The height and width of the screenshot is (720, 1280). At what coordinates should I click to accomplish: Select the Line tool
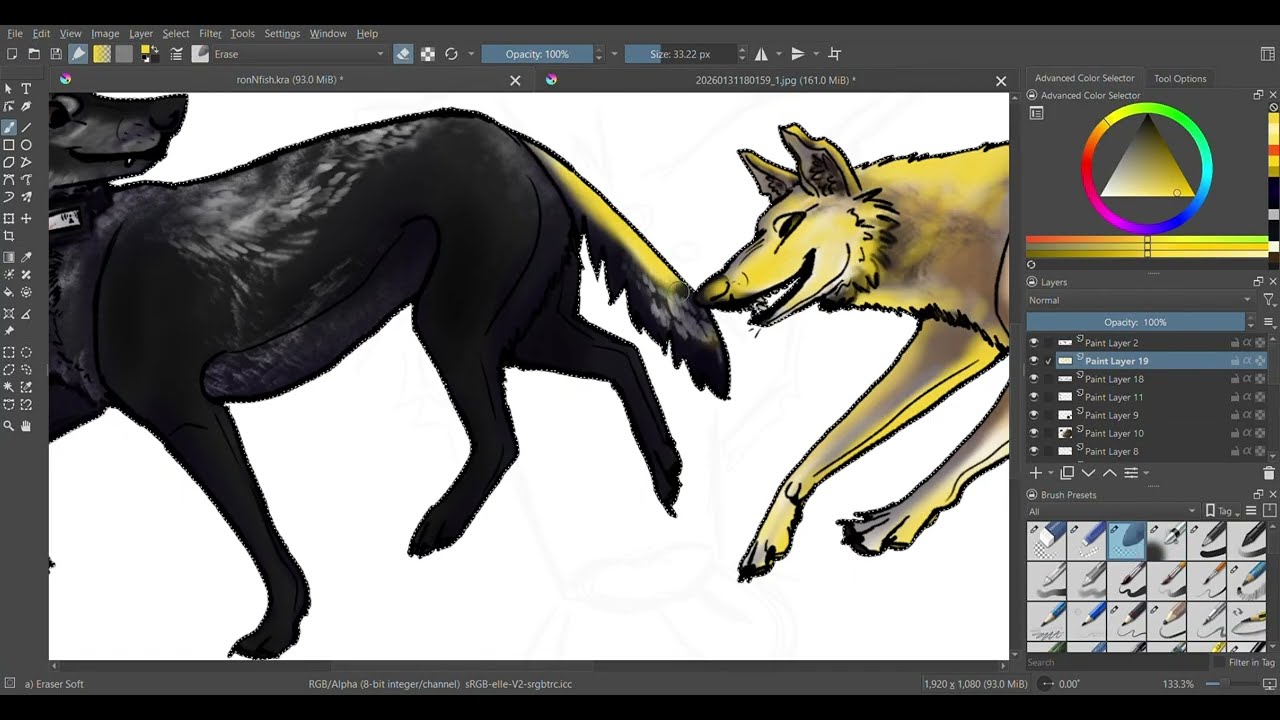click(x=27, y=127)
